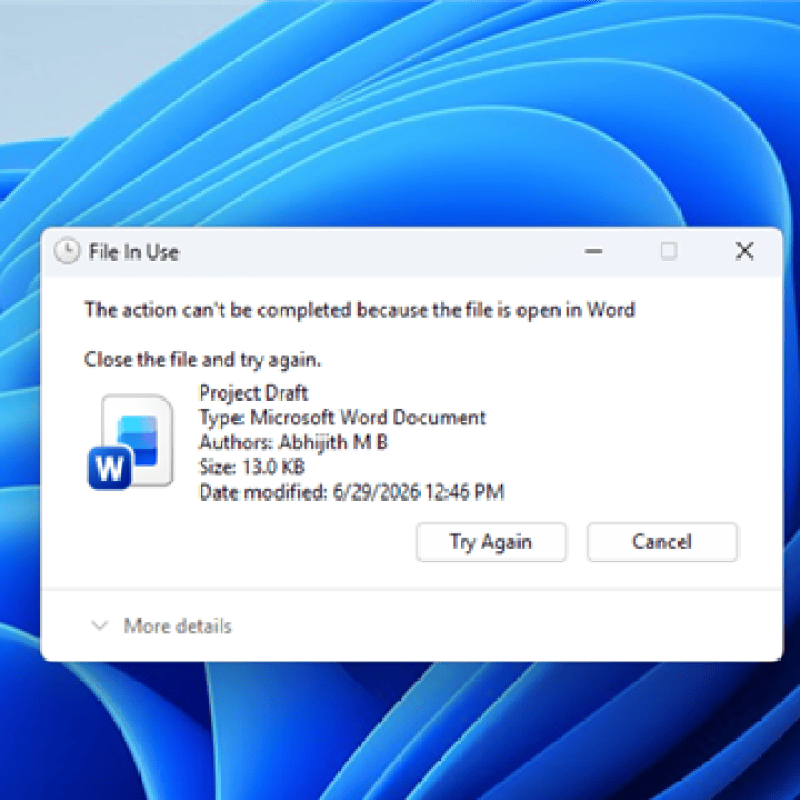Click the 'Date modified' line
Screen dimensions: 800x800
point(352,492)
